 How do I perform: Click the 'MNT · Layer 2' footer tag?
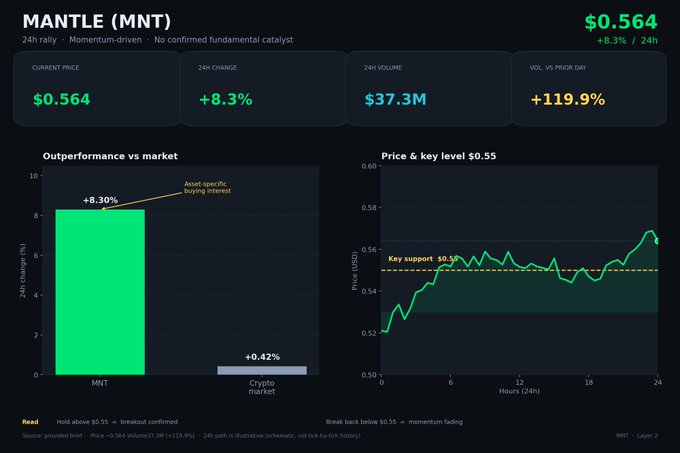(637, 436)
